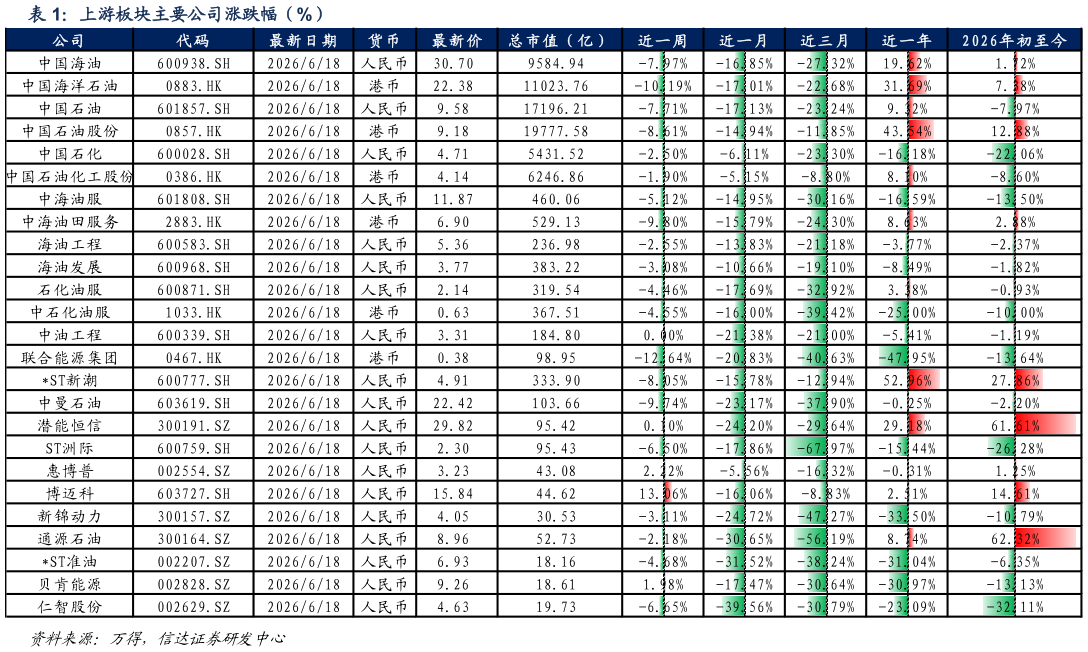Select the 13.06% weekly value
1088x652 pixels.
tap(662, 494)
